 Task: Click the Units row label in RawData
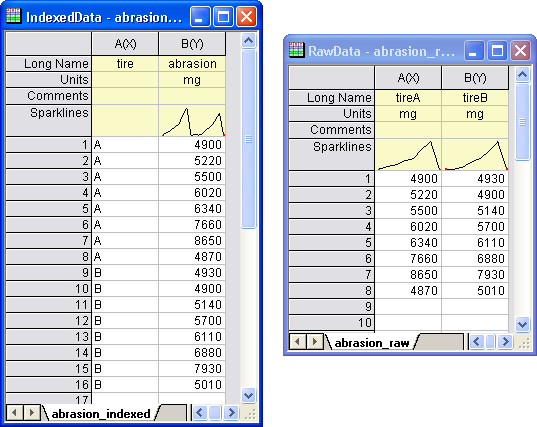331,114
